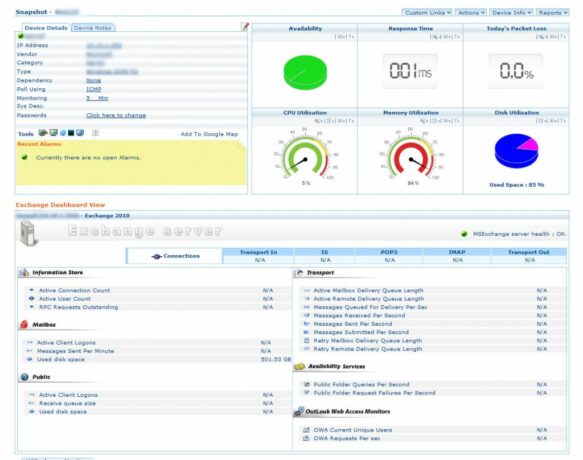This screenshot has height=460, width=583.
Task: Click the Connections purple icon
Action: click(x=157, y=256)
